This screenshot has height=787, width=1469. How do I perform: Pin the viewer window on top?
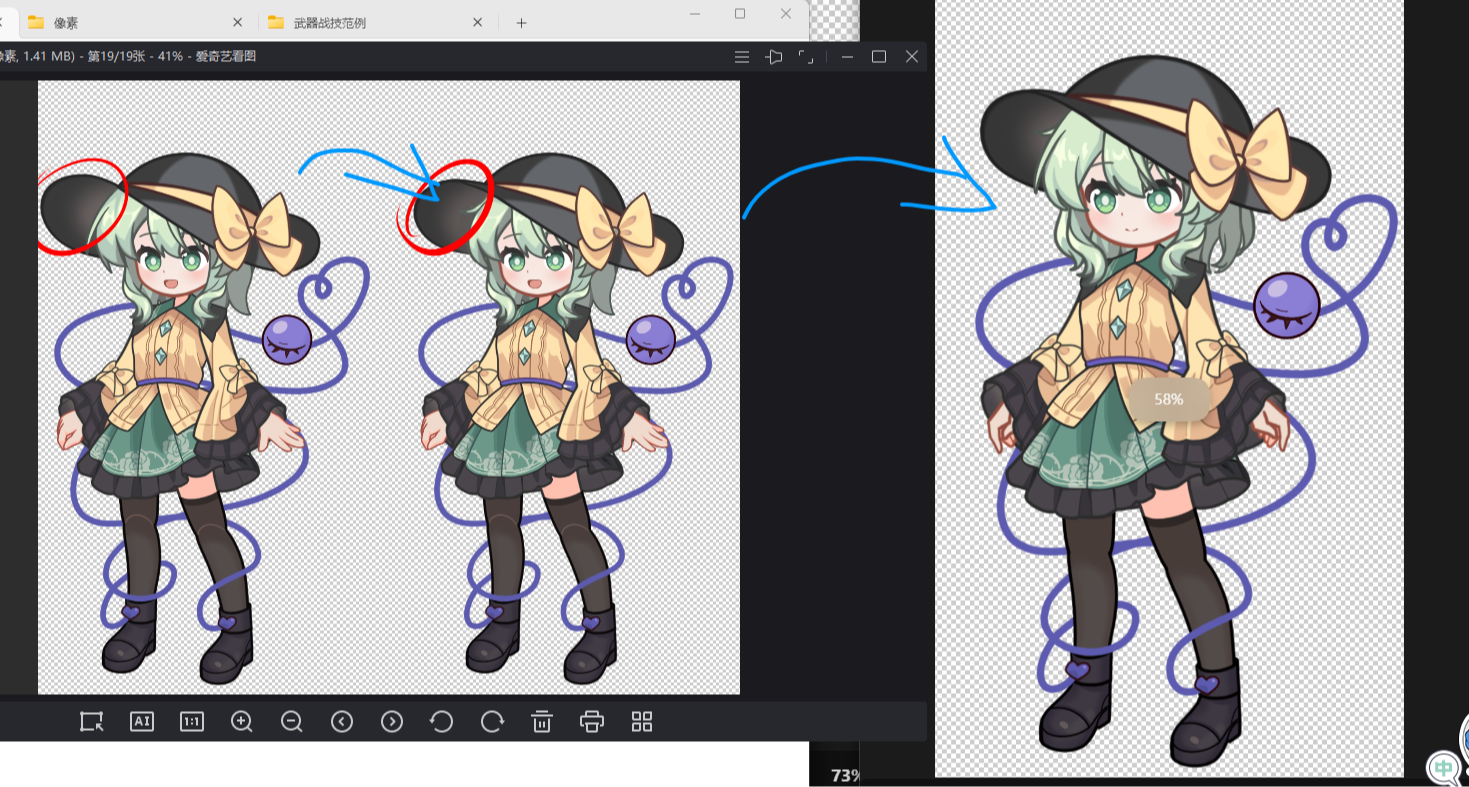click(x=774, y=57)
